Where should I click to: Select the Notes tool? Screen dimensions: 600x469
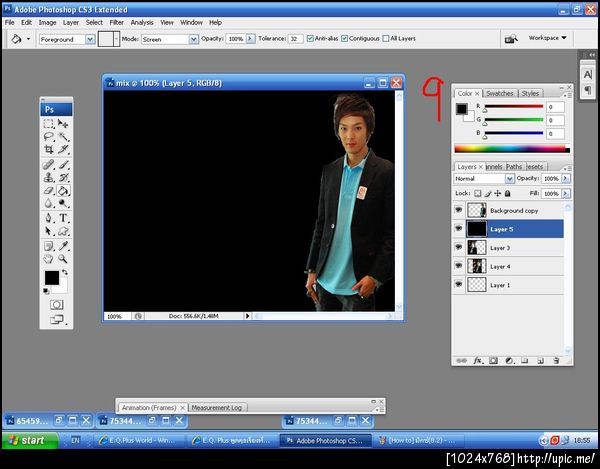point(49,246)
